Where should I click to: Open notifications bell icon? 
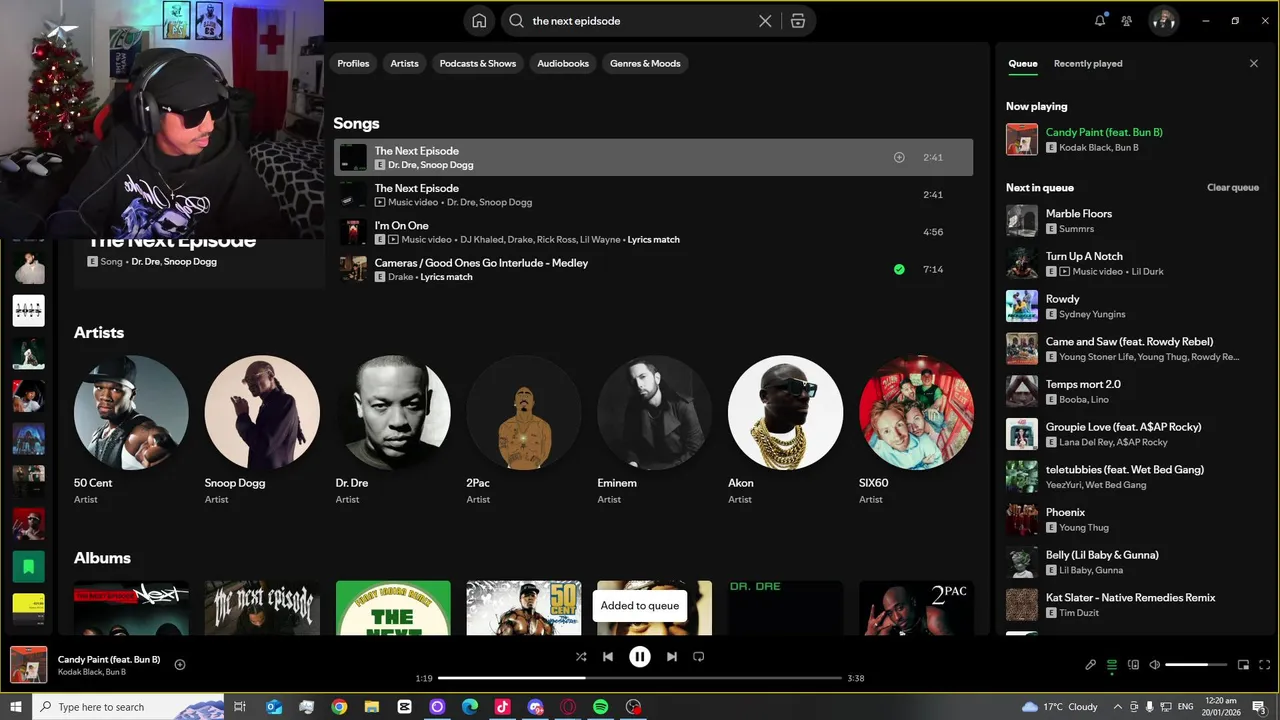(x=1100, y=21)
